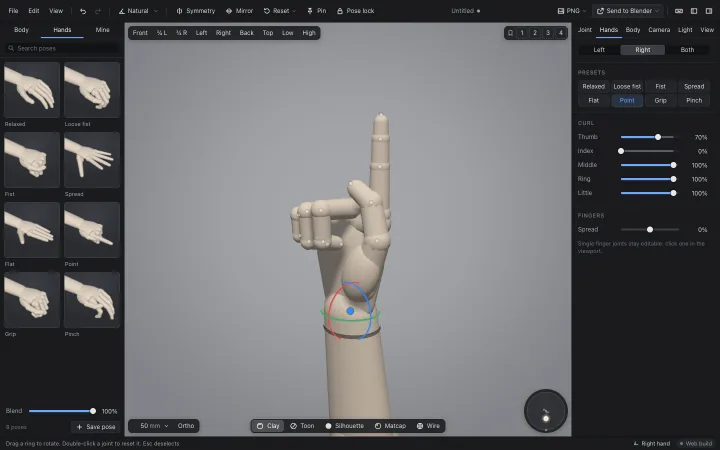The height and width of the screenshot is (450, 720).
Task: Select Matcap shading mode
Action: pyautogui.click(x=390, y=426)
